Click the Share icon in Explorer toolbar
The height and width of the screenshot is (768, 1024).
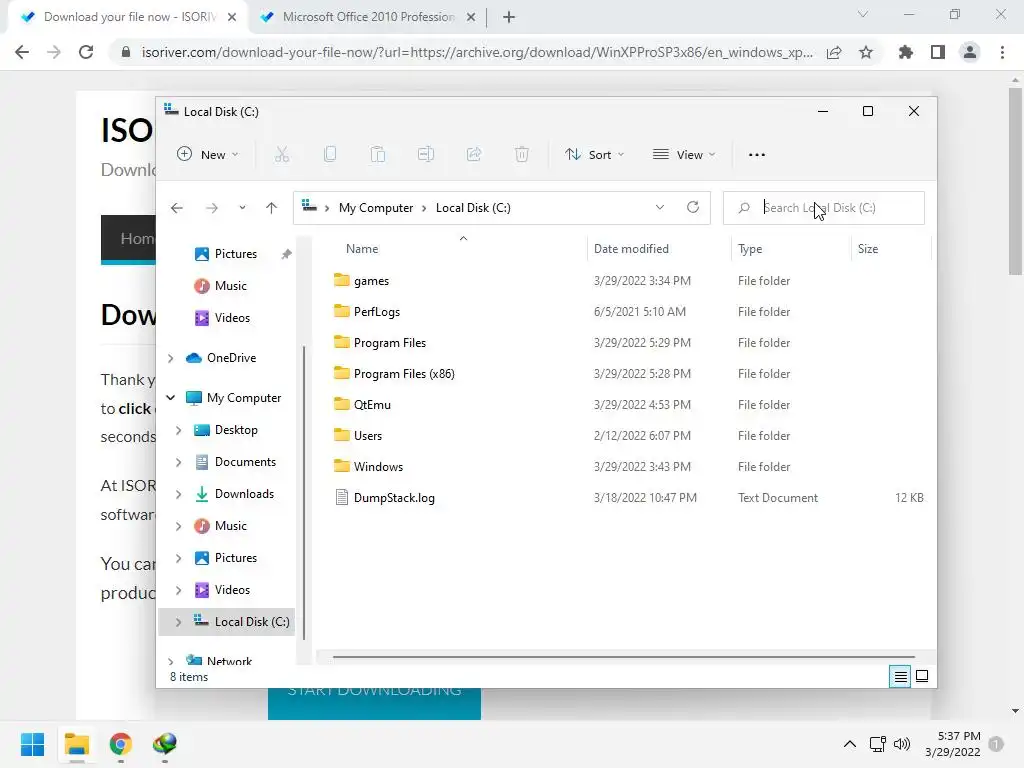pyautogui.click(x=473, y=155)
